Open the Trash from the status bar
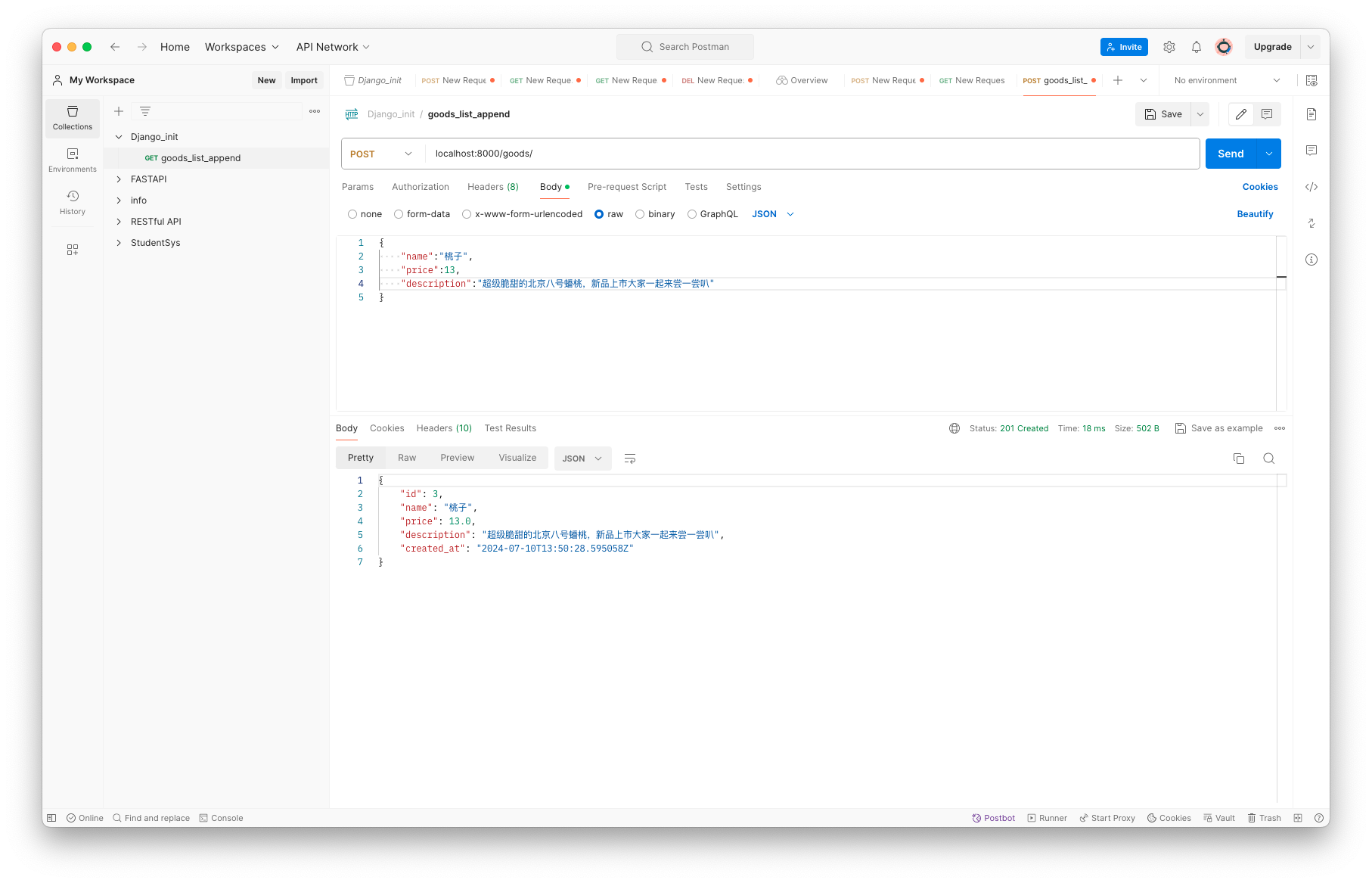The width and height of the screenshot is (1372, 883). [x=1264, y=818]
